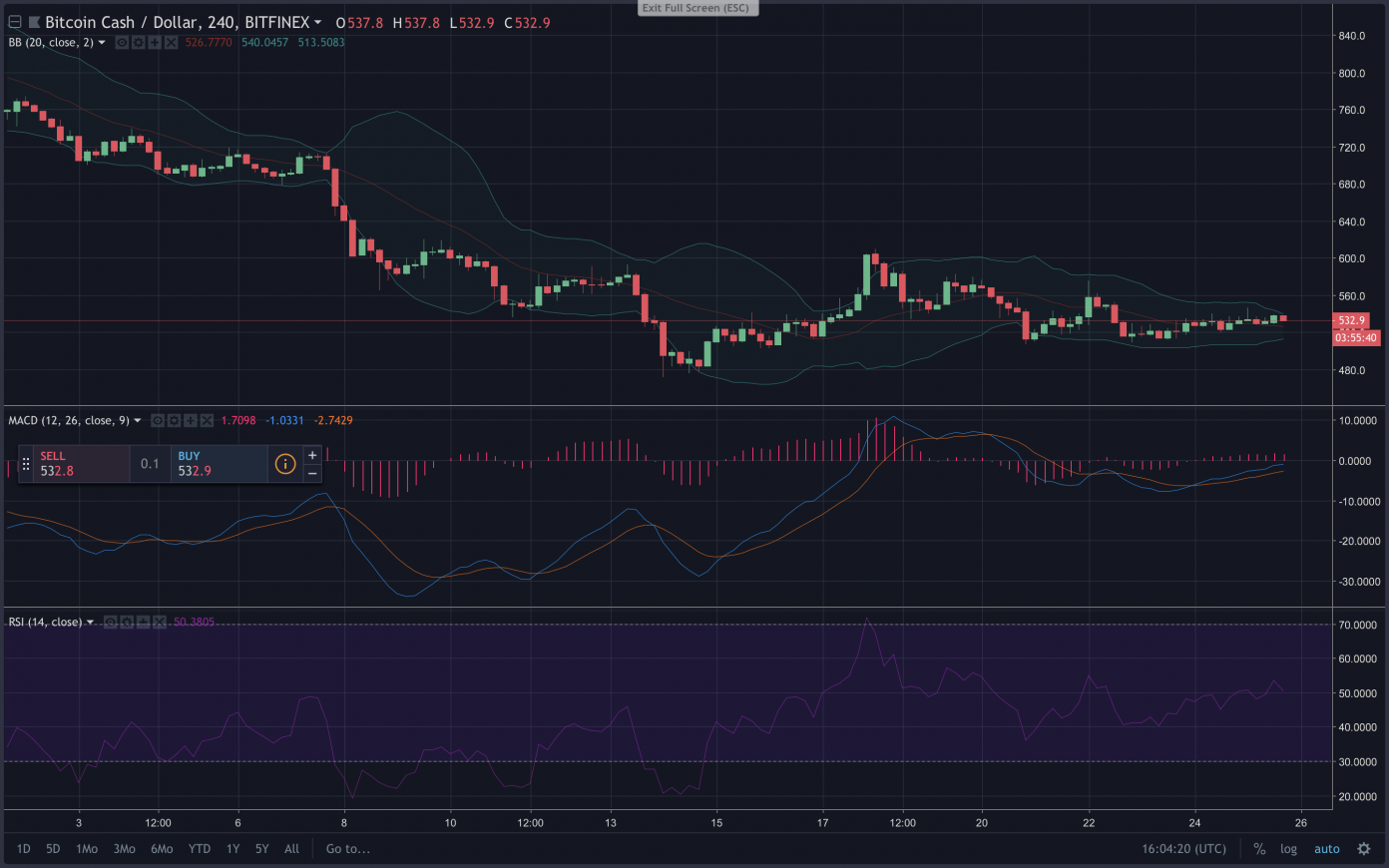Grab the trade panel drag handle dots
Screen dimensions: 1389x868
[26, 464]
